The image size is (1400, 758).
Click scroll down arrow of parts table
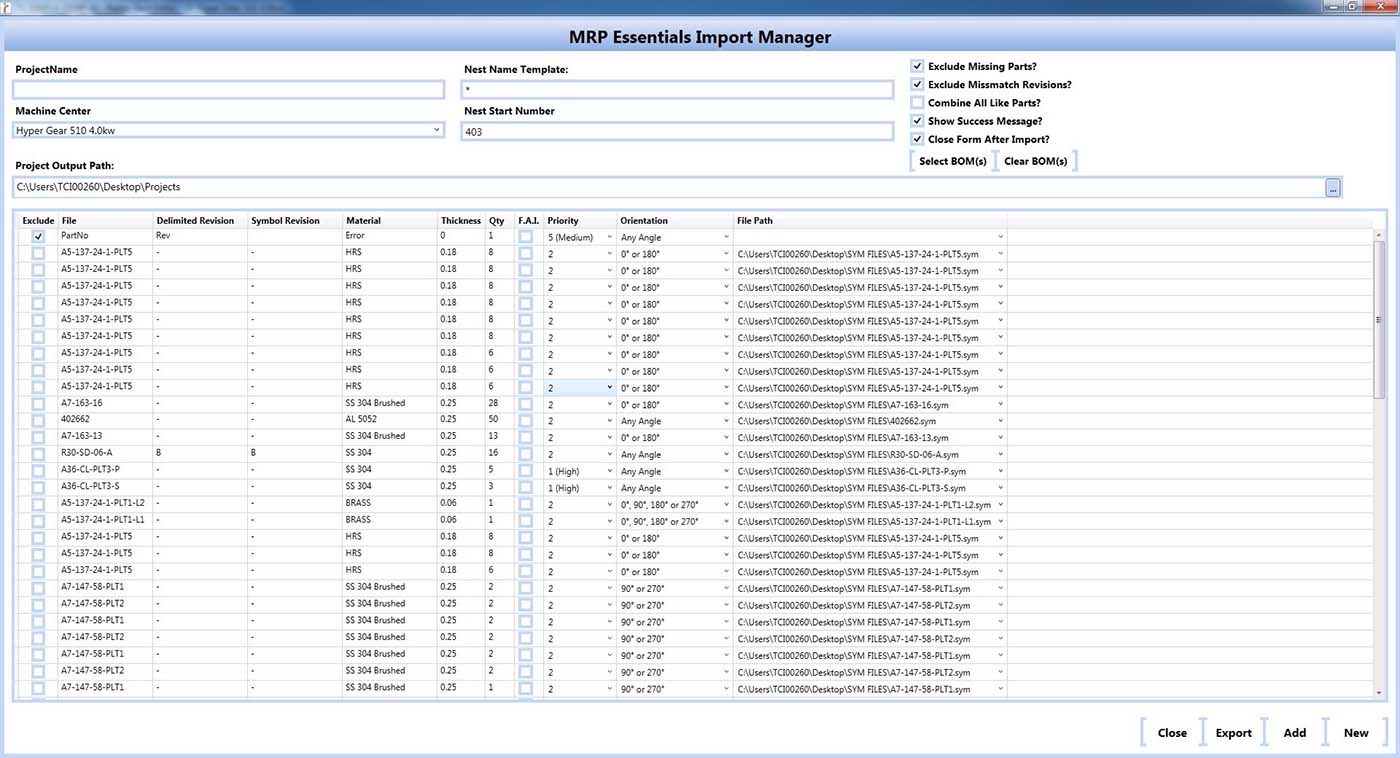point(1379,692)
